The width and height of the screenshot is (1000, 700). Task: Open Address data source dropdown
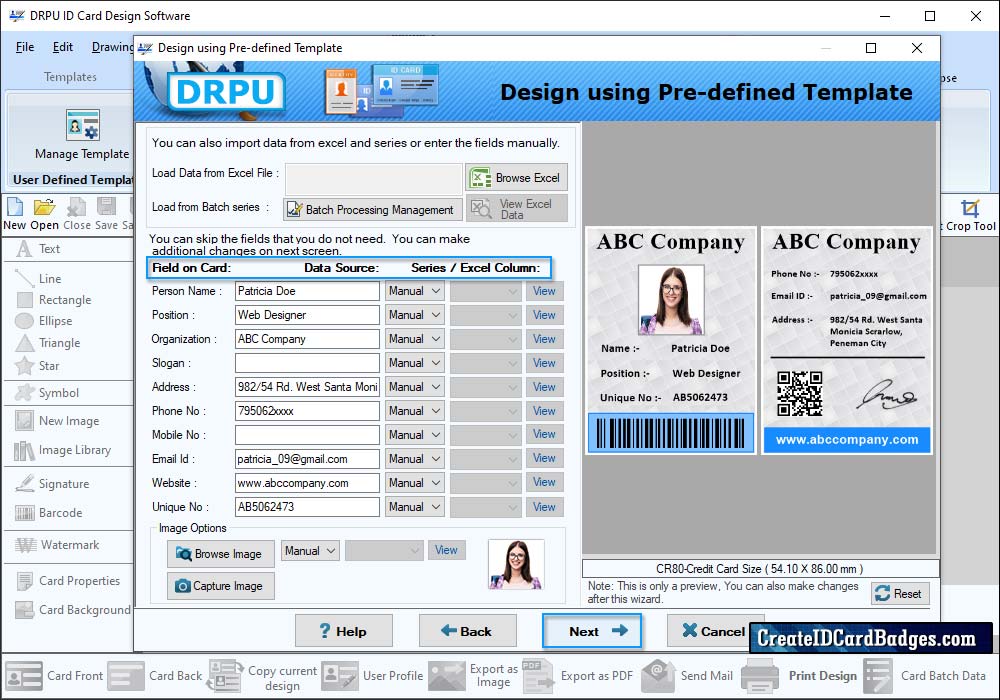(415, 387)
